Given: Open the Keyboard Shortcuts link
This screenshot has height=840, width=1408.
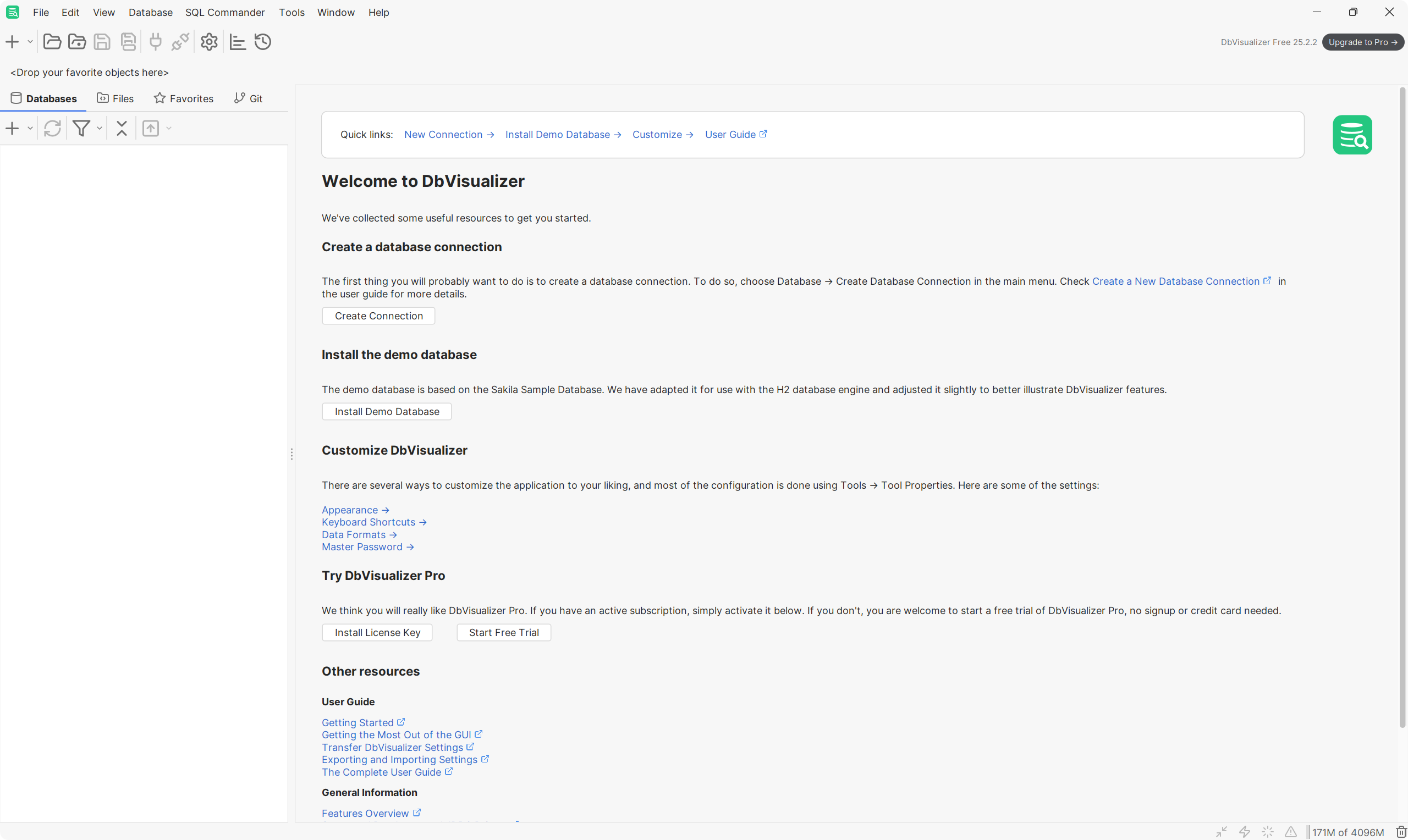Looking at the screenshot, I should [x=374, y=522].
